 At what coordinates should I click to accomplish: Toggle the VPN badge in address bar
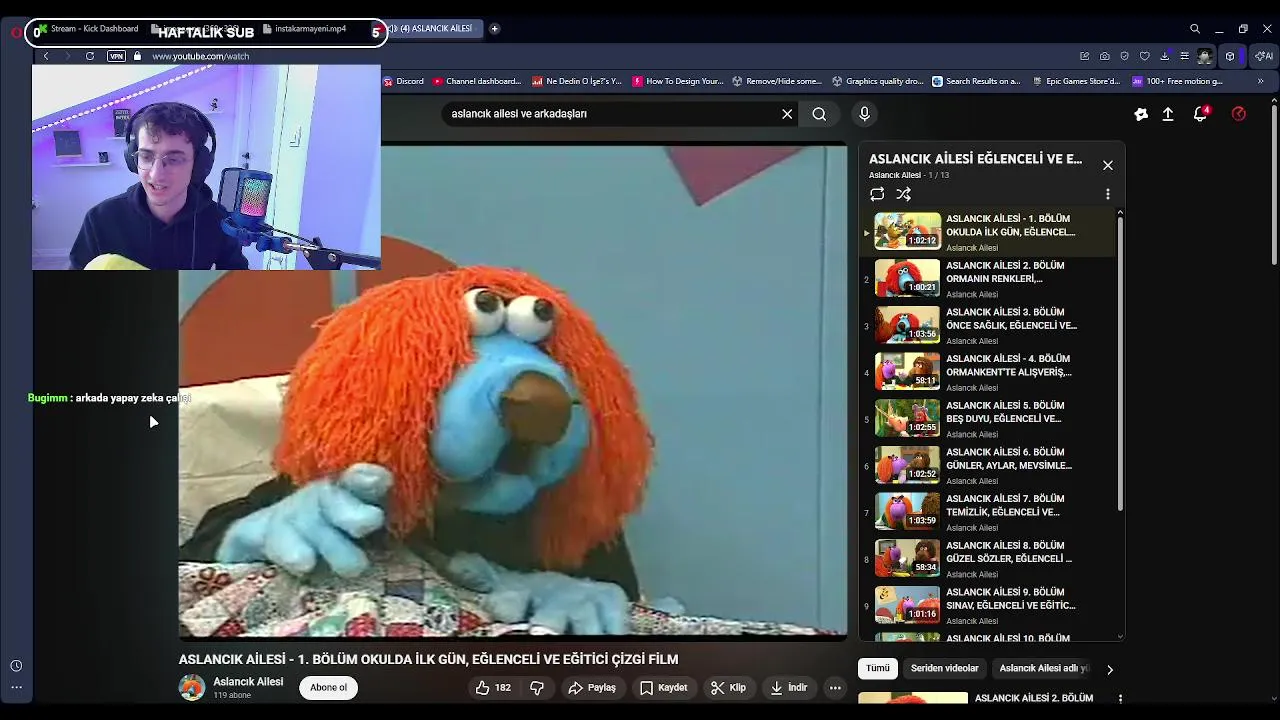pos(116,56)
